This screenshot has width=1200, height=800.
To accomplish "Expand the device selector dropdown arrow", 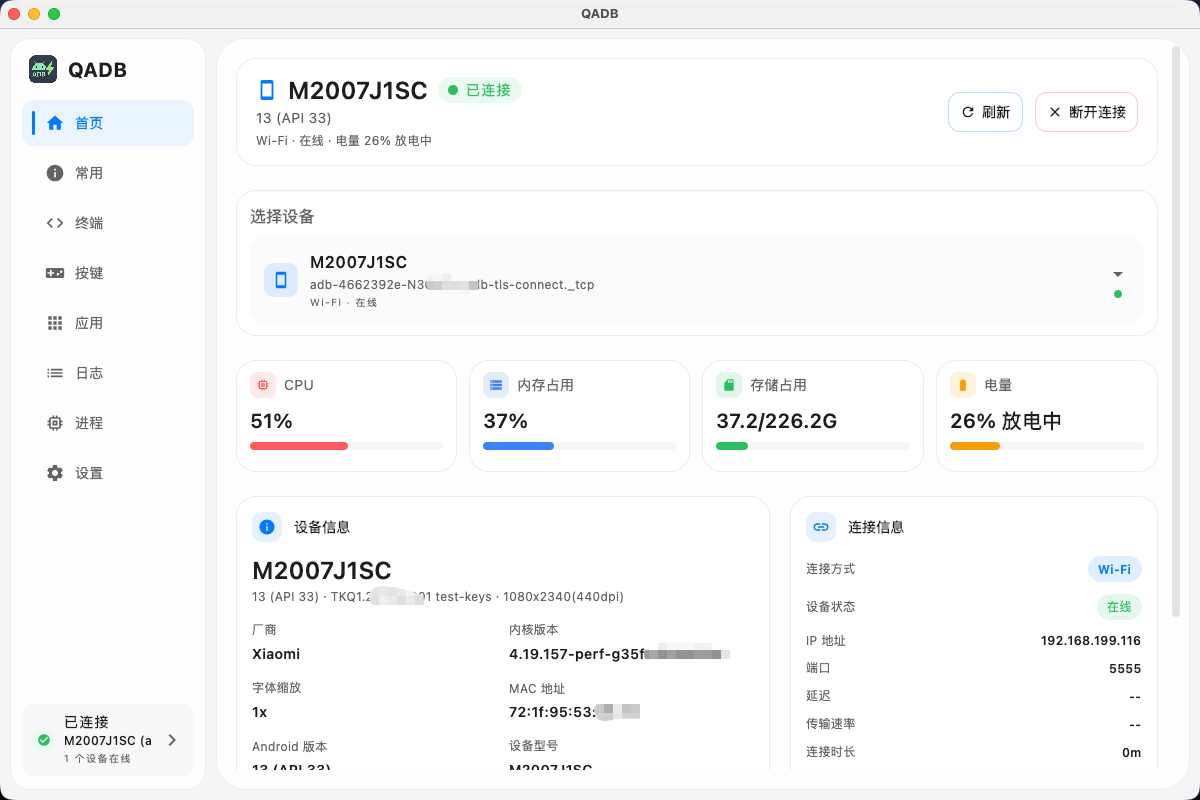I will click(x=1118, y=274).
